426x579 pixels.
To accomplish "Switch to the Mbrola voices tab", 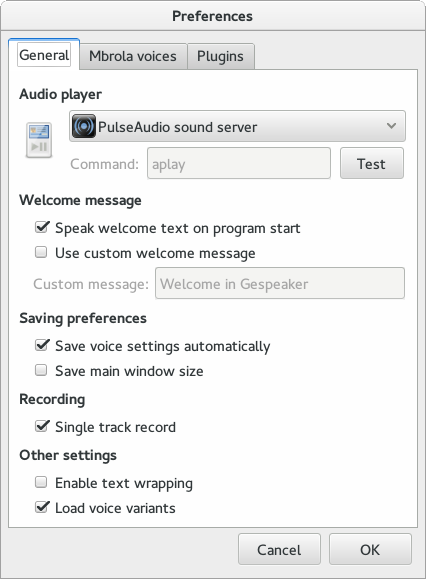I will pos(133,56).
